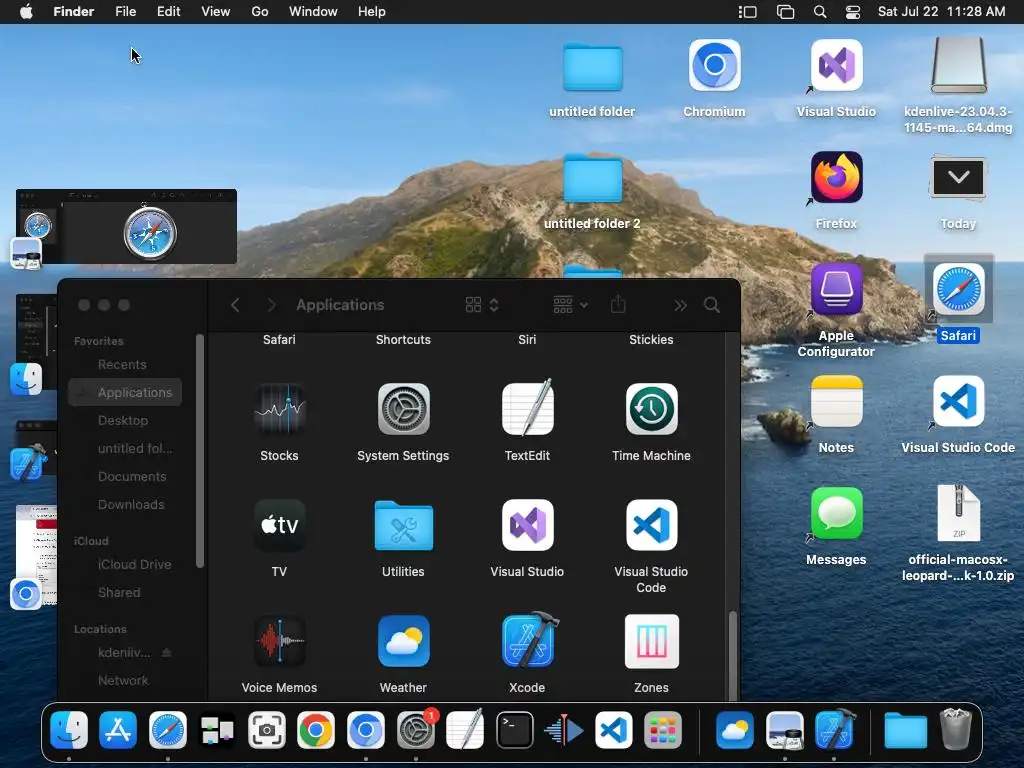Select Xcode app in Applications window
The image size is (1024, 768).
(528, 640)
